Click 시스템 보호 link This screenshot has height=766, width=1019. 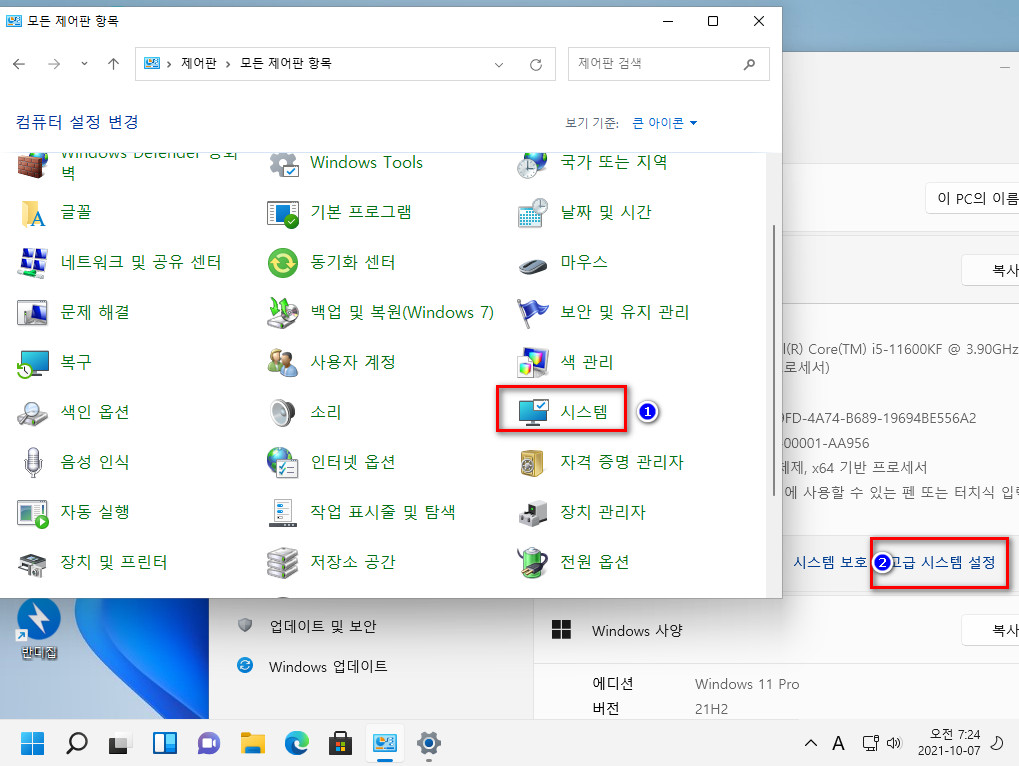(x=830, y=562)
